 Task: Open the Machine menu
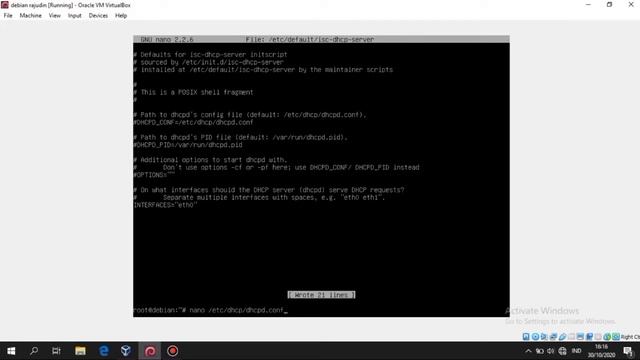click(31, 16)
